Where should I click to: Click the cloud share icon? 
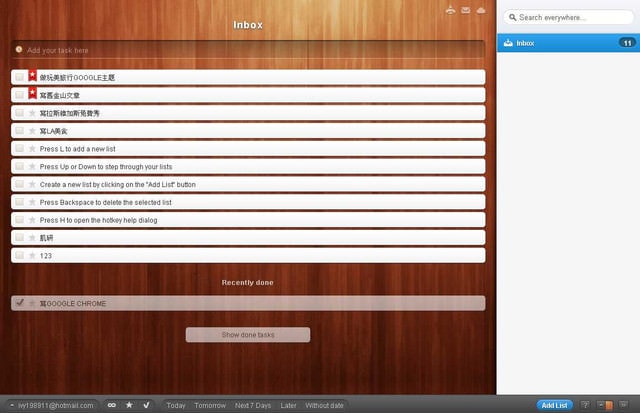[x=481, y=10]
